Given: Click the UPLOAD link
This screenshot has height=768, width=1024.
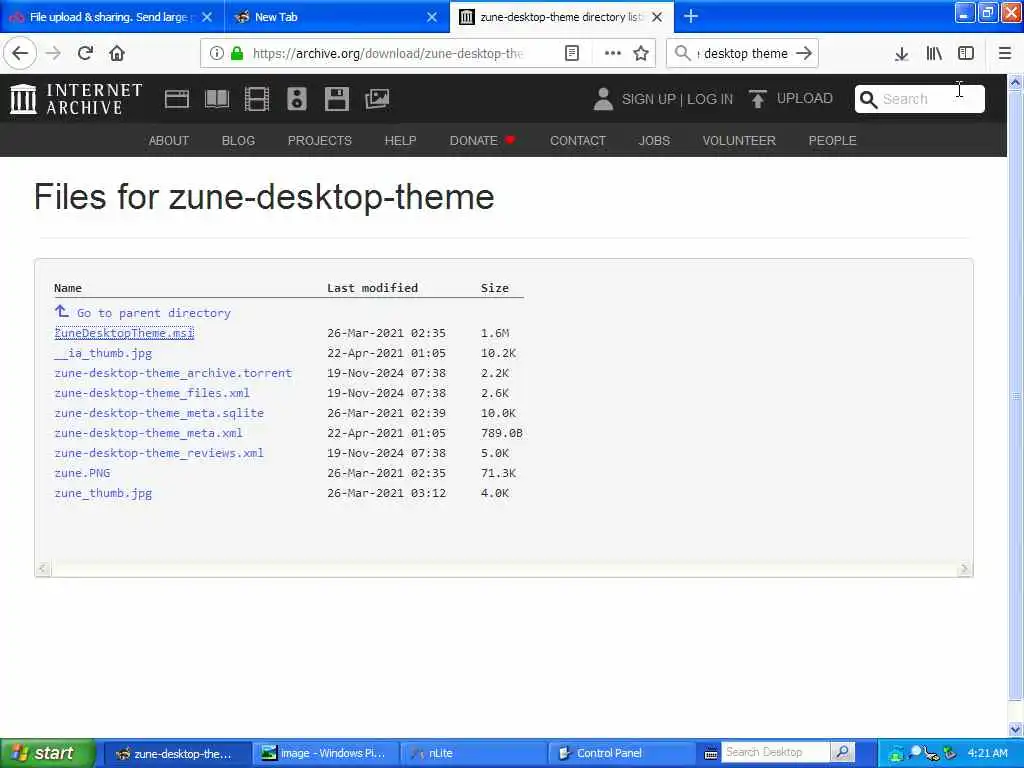Looking at the screenshot, I should [x=804, y=99].
